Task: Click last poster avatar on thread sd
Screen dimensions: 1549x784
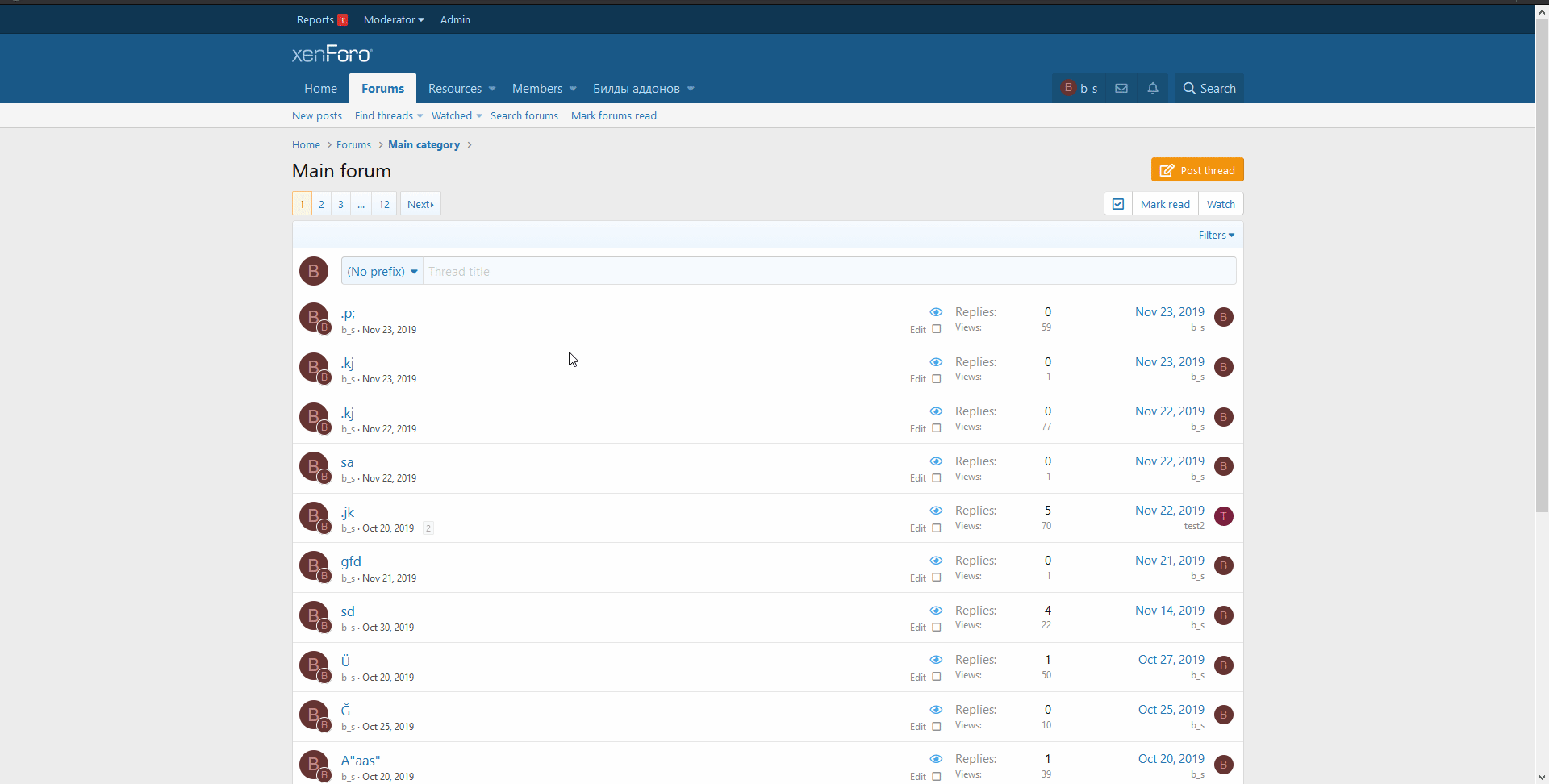Action: point(1224,615)
